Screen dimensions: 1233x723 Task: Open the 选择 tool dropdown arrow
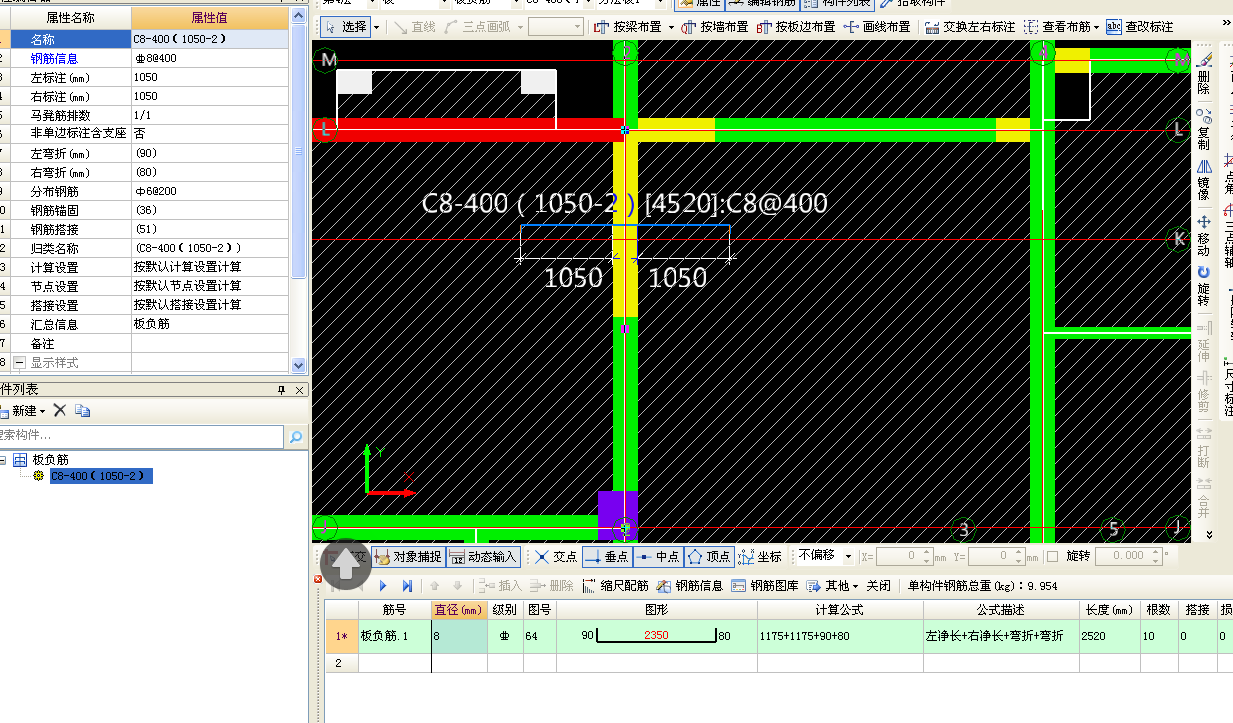click(x=377, y=27)
